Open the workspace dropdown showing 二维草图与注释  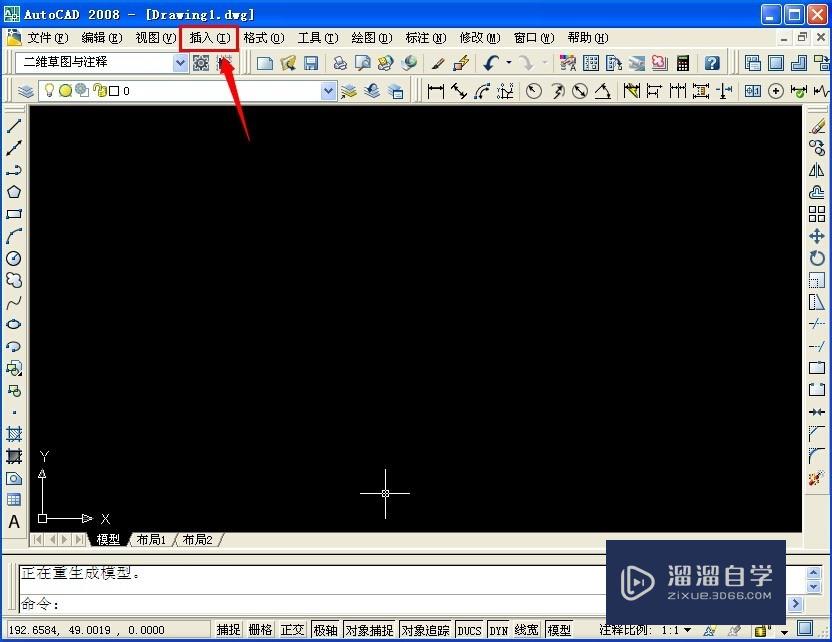pyautogui.click(x=181, y=62)
